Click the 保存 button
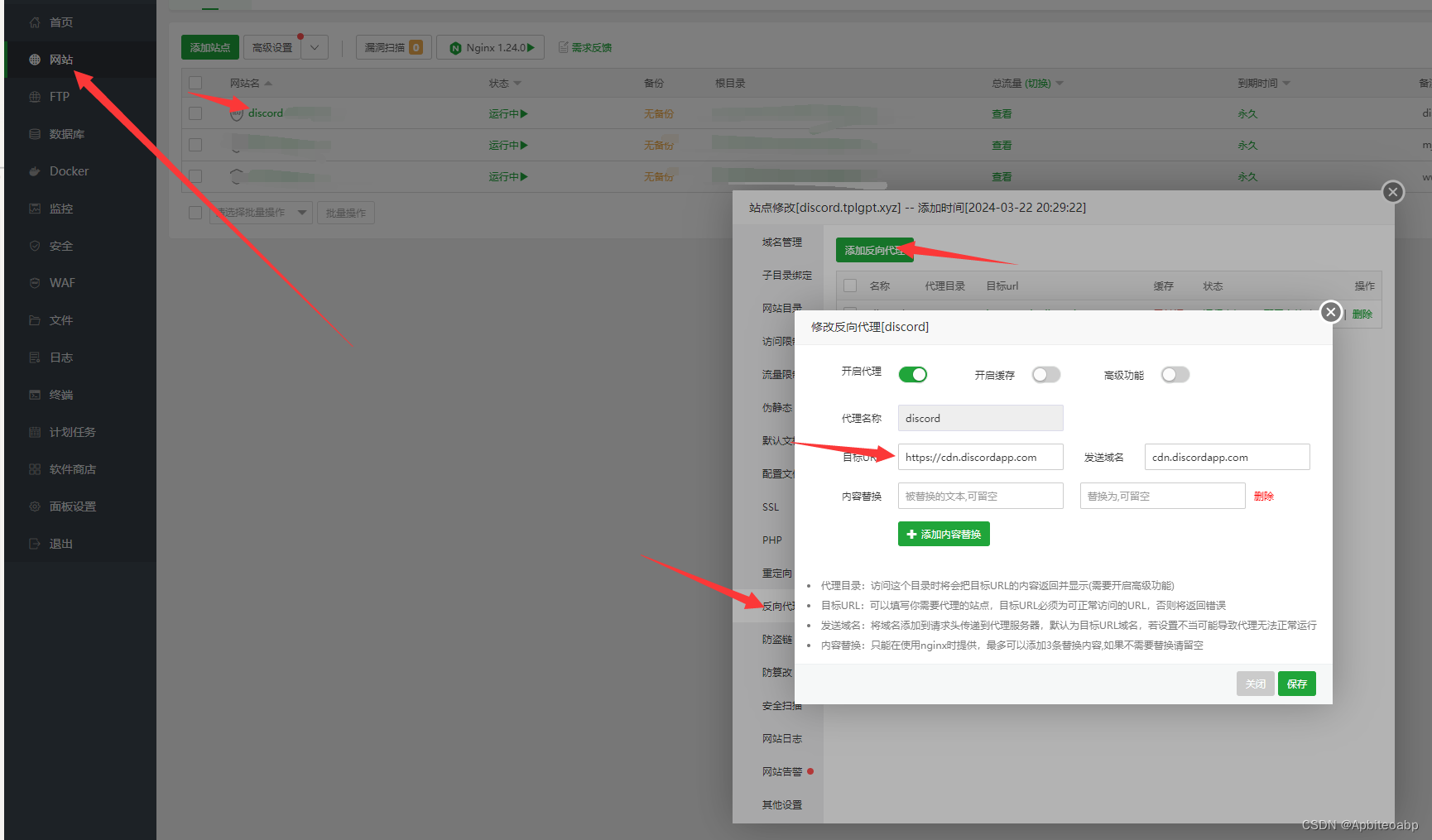This screenshot has width=1432, height=840. pos(1297,684)
